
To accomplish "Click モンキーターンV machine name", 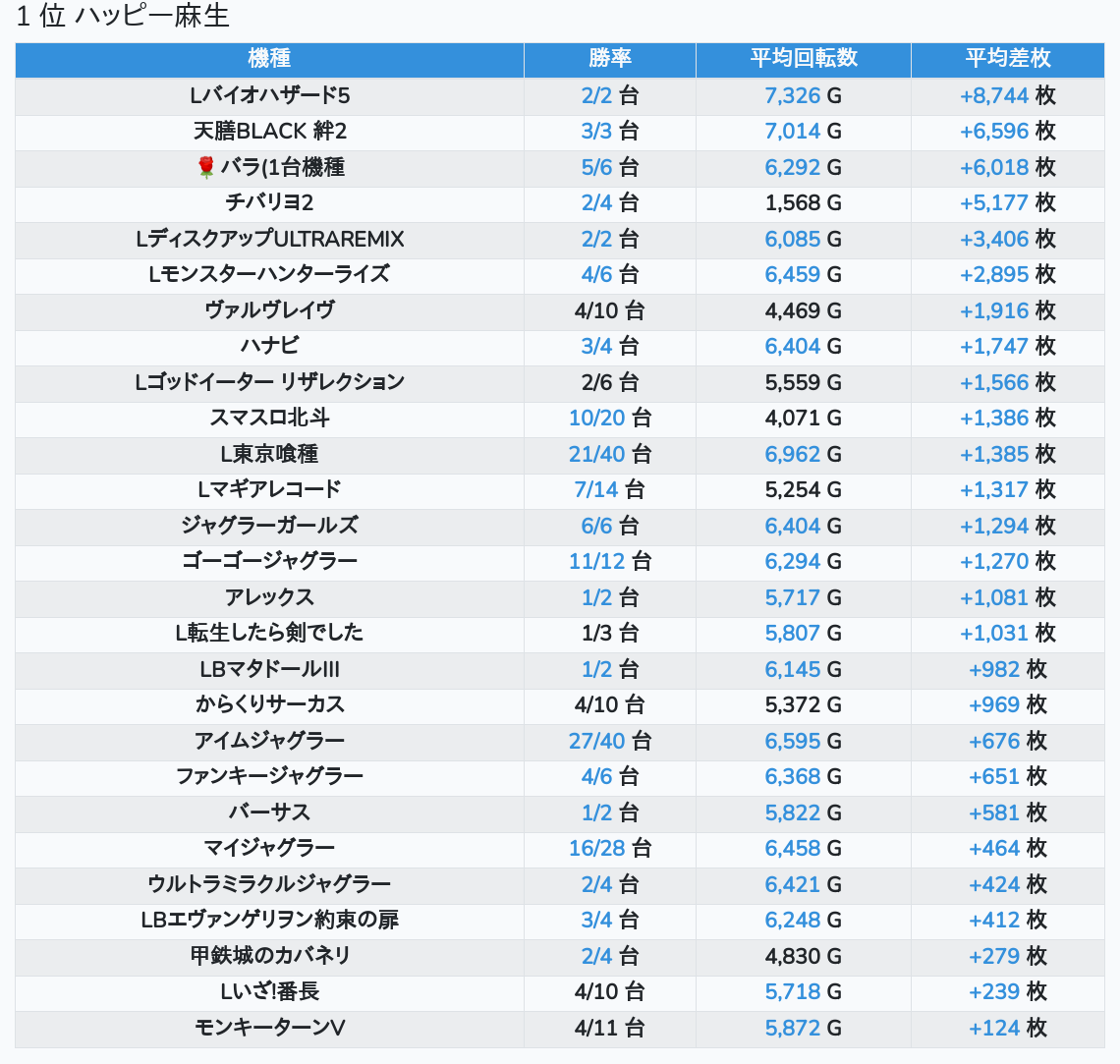I will (x=269, y=1029).
